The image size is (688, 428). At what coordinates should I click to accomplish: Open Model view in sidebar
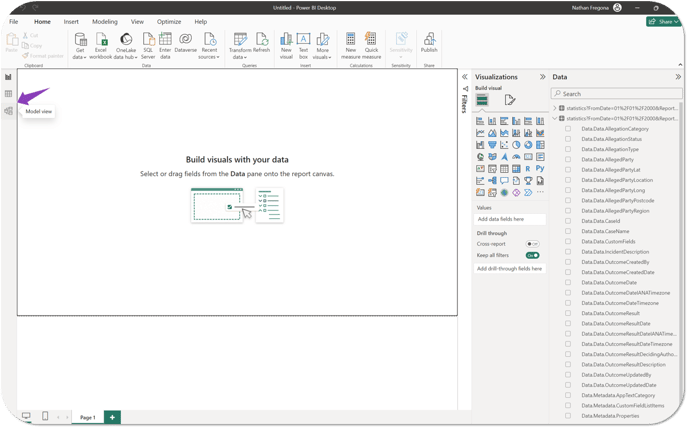8,111
